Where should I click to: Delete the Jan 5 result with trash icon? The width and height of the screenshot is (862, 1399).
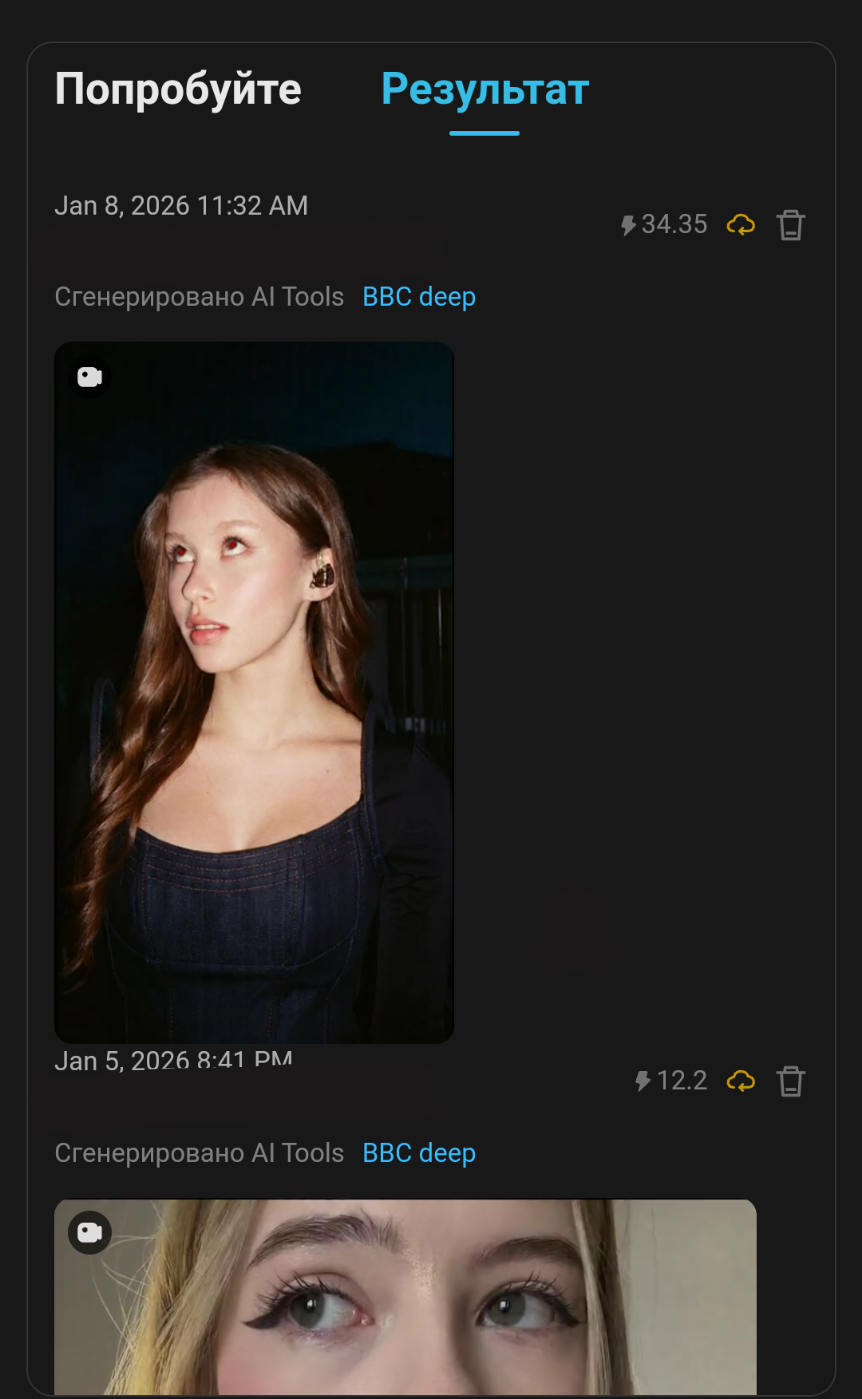pyautogui.click(x=791, y=1081)
